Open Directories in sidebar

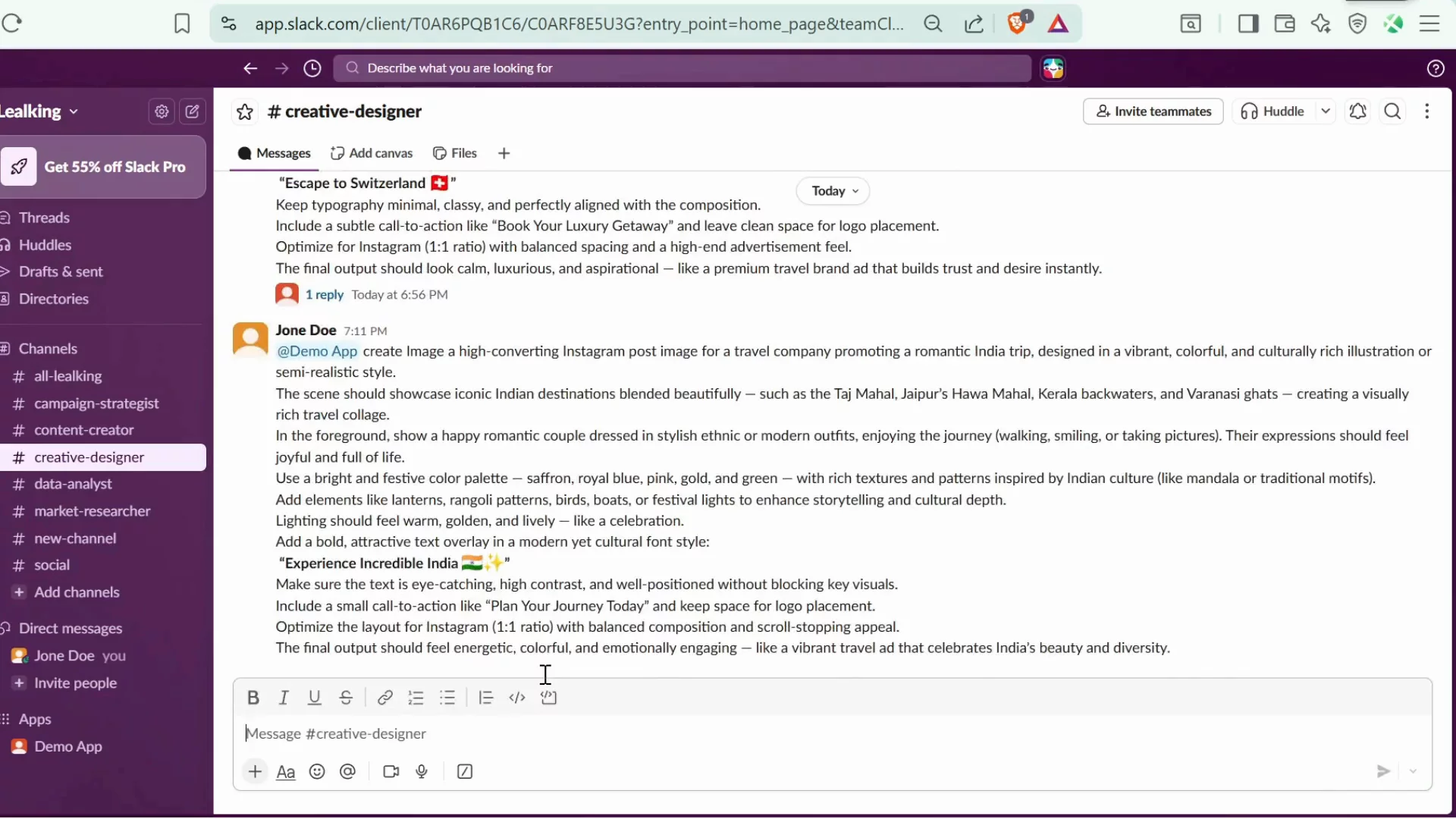pos(53,299)
